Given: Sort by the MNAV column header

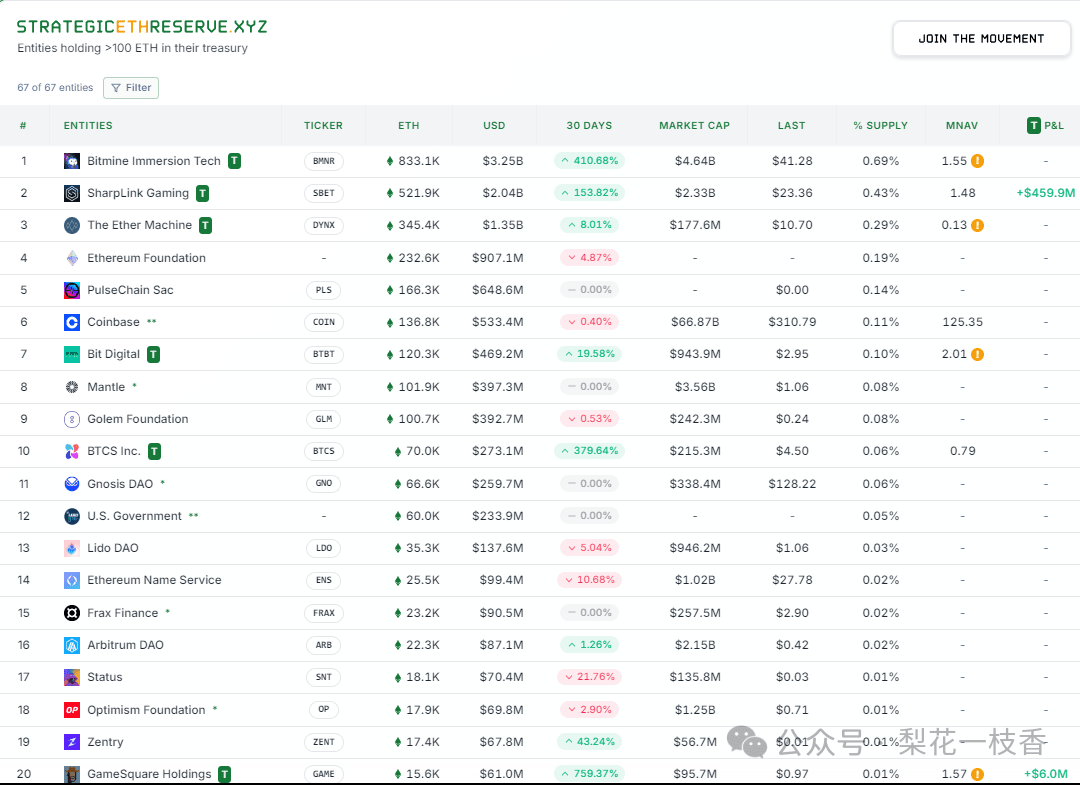Looking at the screenshot, I should click(962, 125).
